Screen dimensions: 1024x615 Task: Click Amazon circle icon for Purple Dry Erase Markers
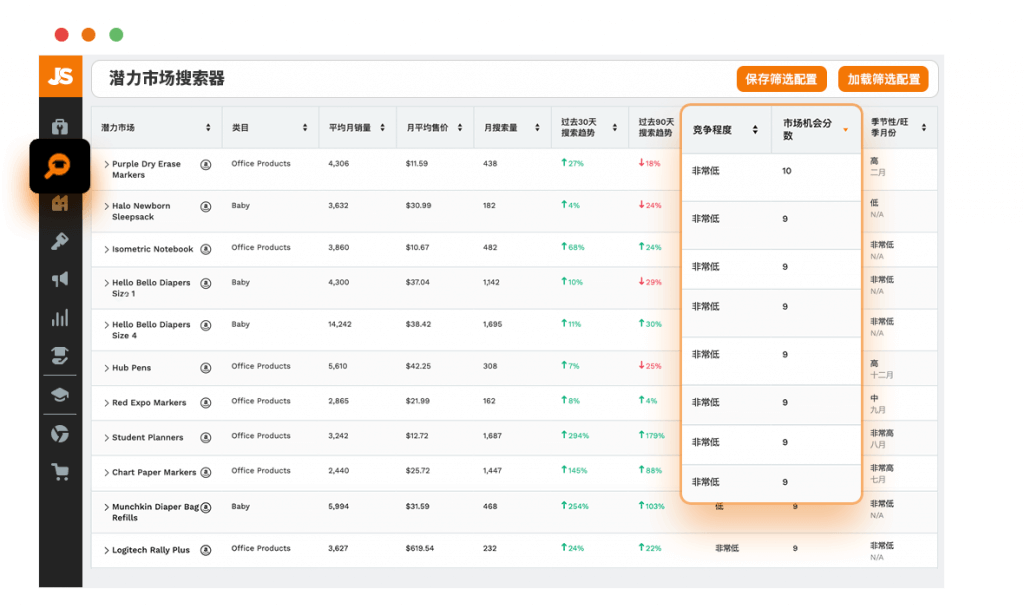tap(206, 165)
